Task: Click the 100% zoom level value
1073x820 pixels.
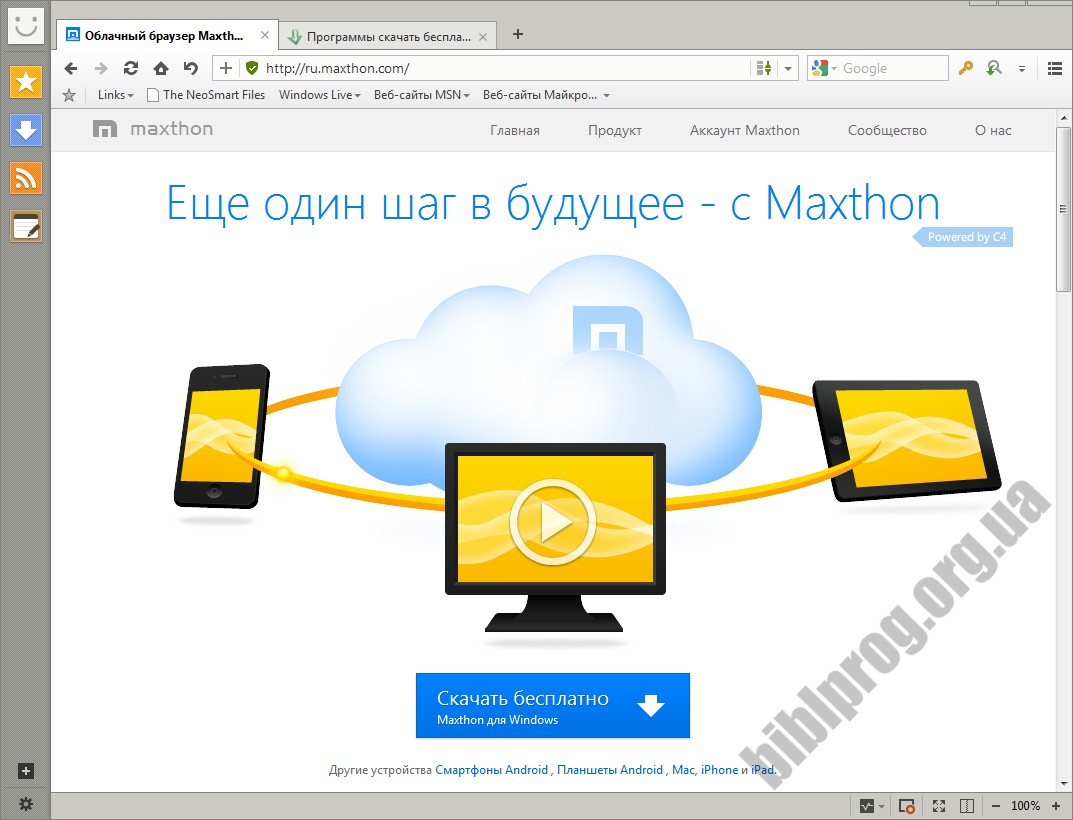Action: click(1026, 806)
